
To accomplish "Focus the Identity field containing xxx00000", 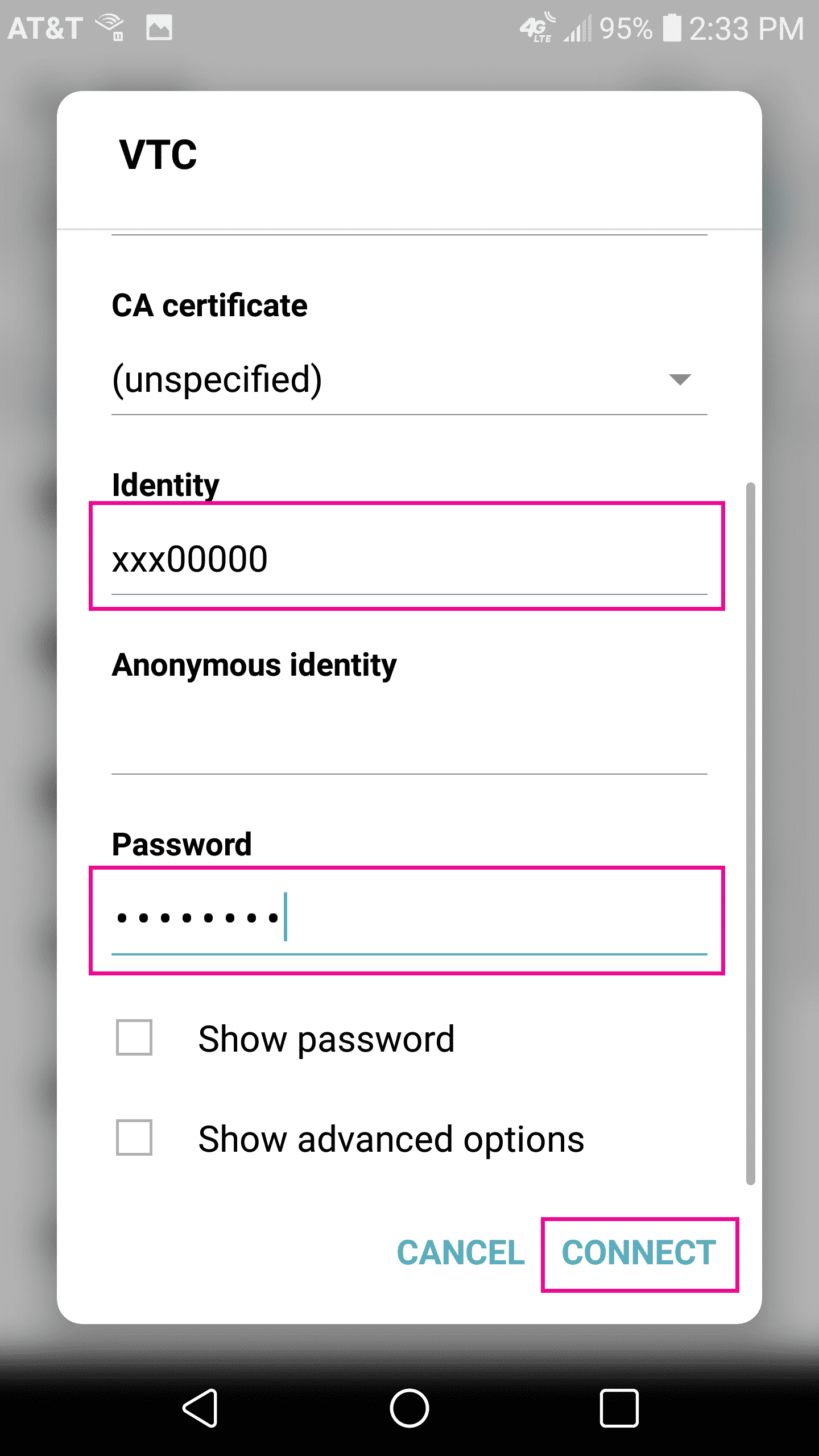I will pyautogui.click(x=409, y=559).
